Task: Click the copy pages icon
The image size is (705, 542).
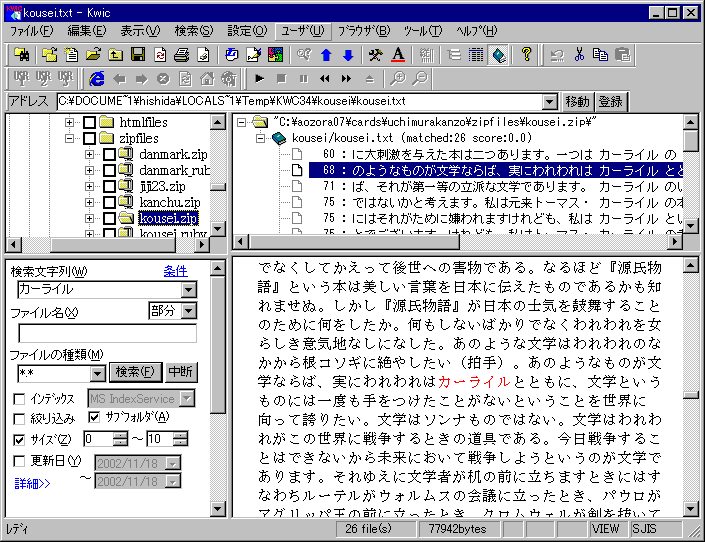Action: click(x=601, y=55)
